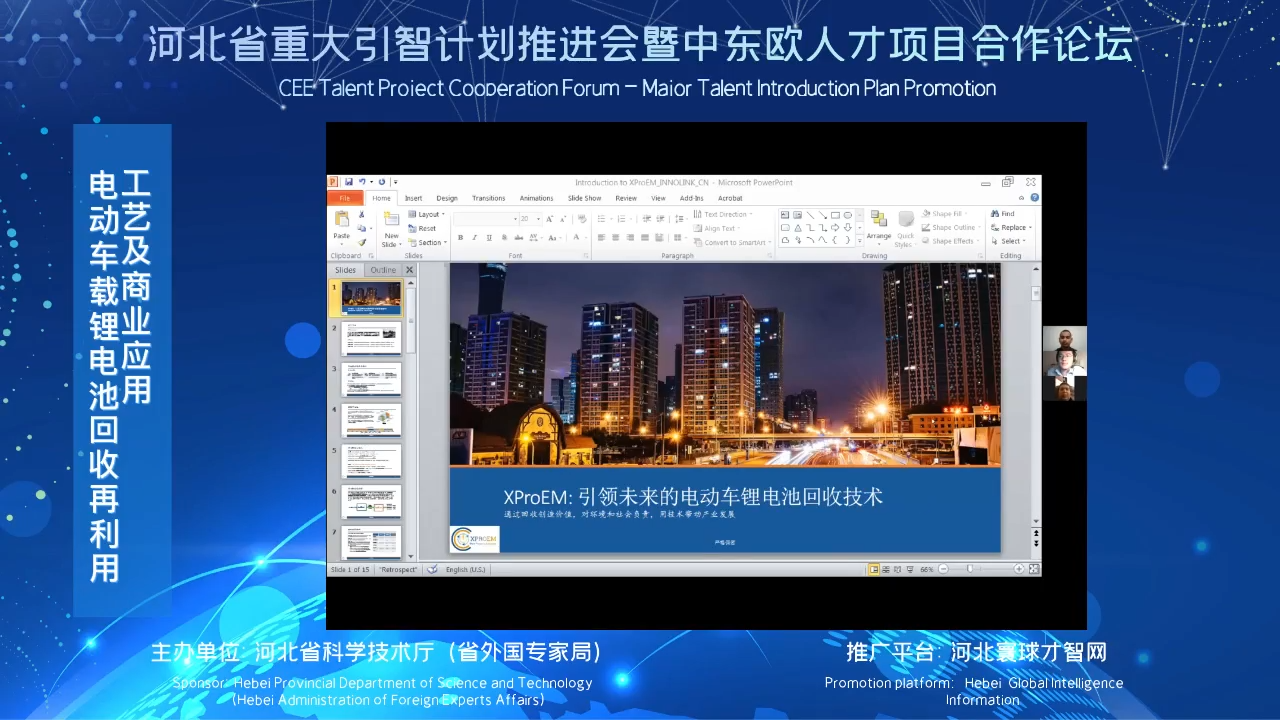Click the Undo icon in Quick Access Toolbar
Viewport: 1280px width, 720px height.
pos(360,182)
